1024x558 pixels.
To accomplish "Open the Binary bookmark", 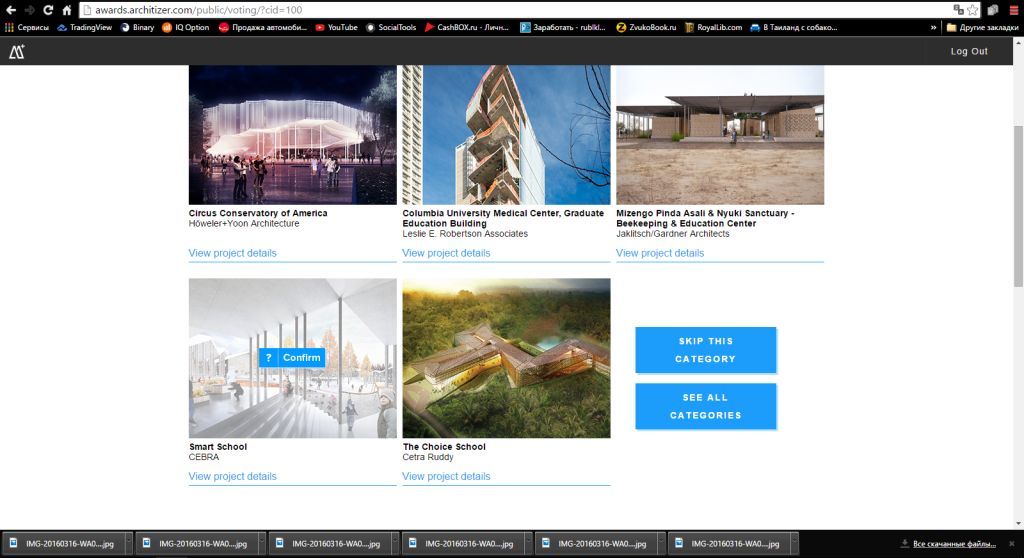I will (137, 27).
